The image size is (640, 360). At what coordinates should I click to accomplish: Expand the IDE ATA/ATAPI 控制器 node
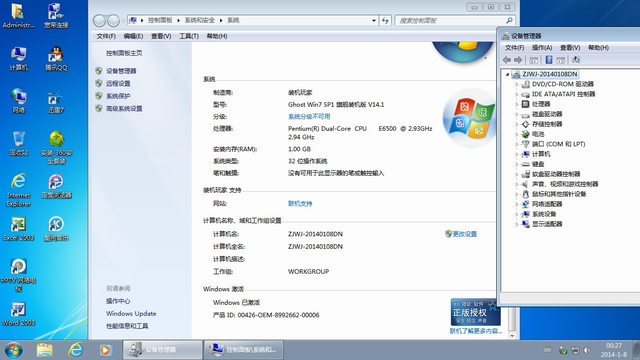(516, 94)
